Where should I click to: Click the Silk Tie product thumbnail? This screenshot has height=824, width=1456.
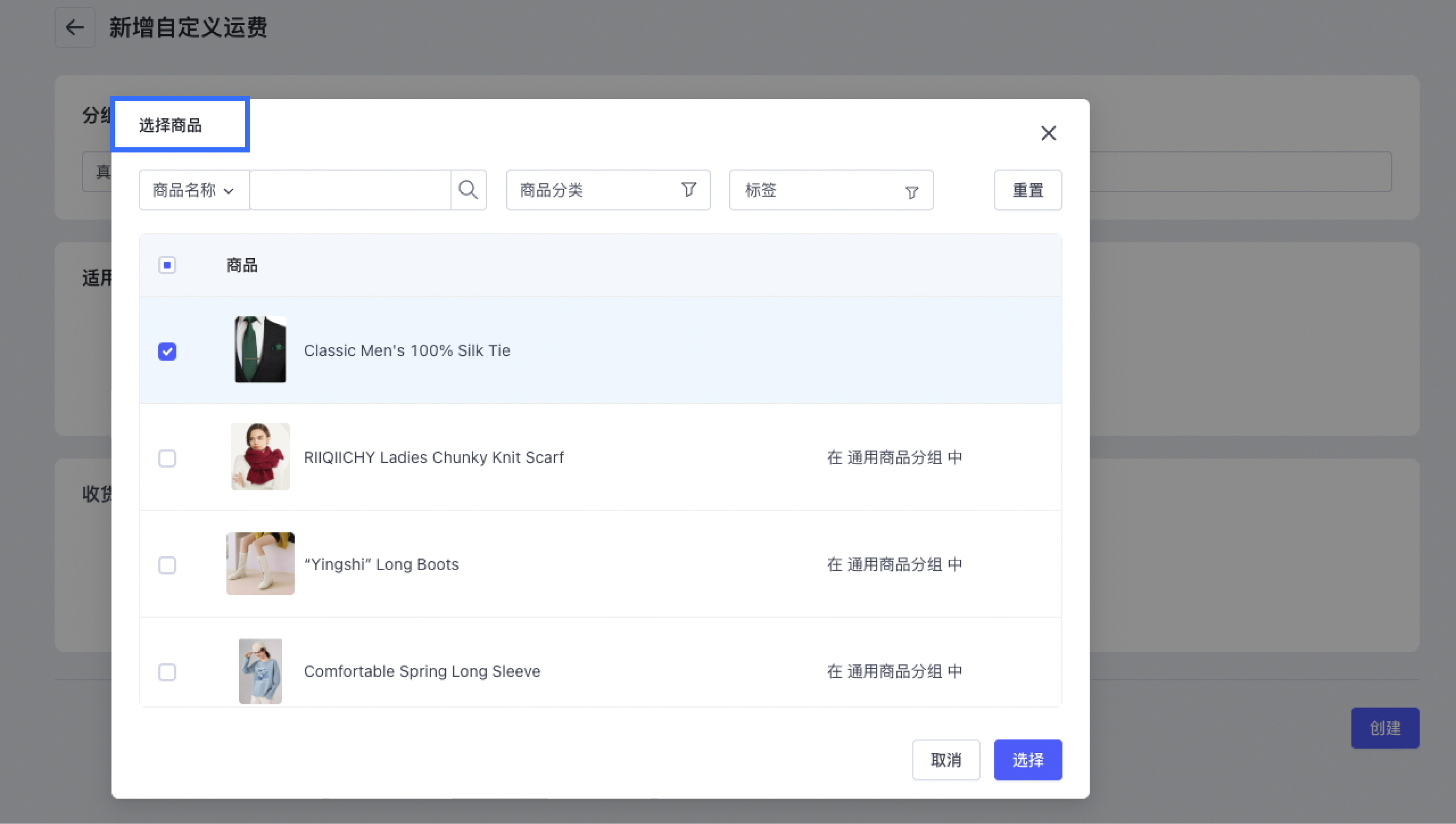[260, 350]
